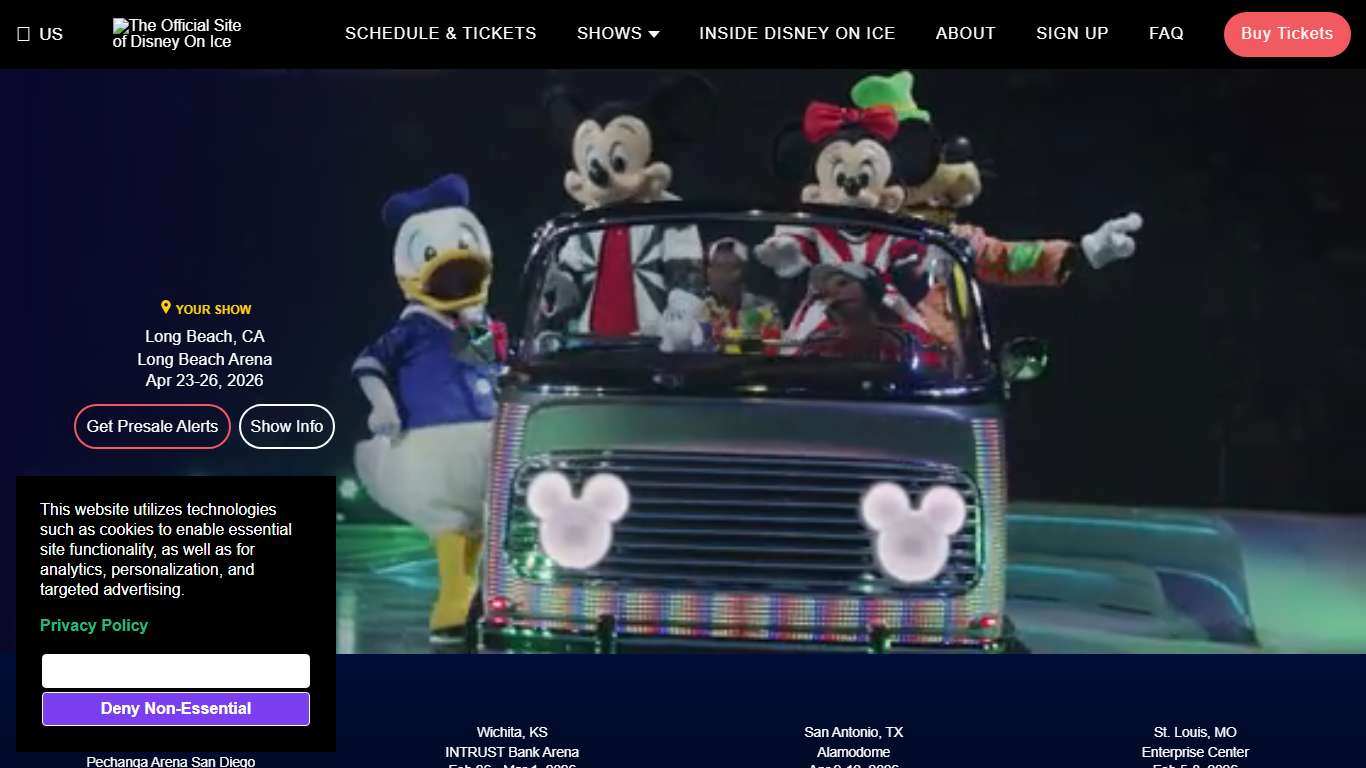This screenshot has height=768, width=1366.
Task: Click Deny Non-Essential cookies
Action: [x=175, y=708]
